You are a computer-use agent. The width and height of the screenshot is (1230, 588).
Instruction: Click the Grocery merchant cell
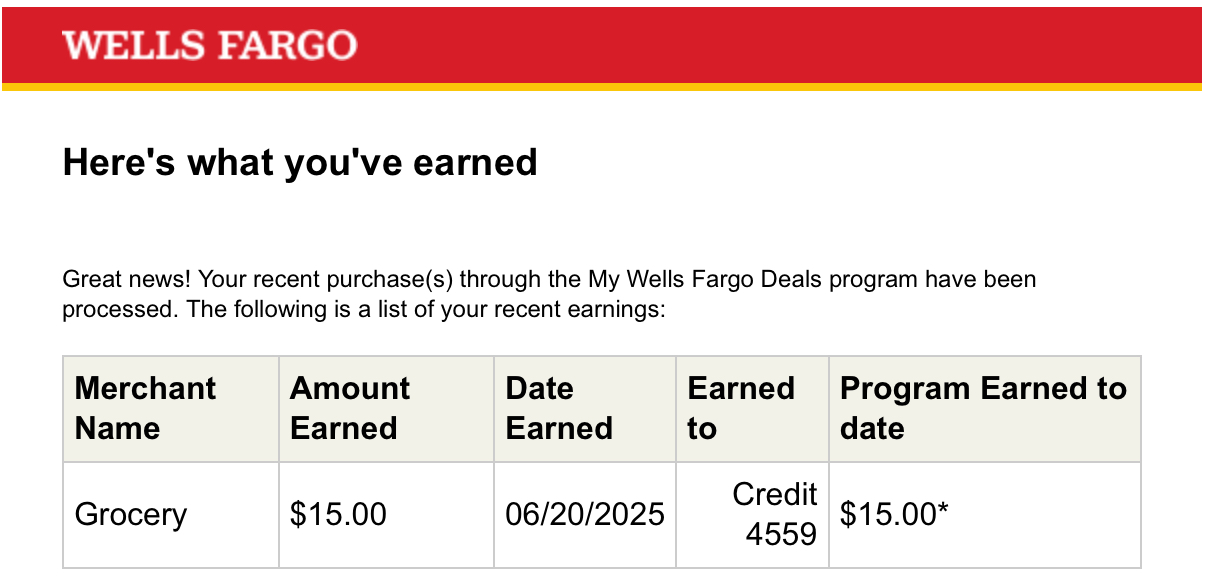(131, 515)
